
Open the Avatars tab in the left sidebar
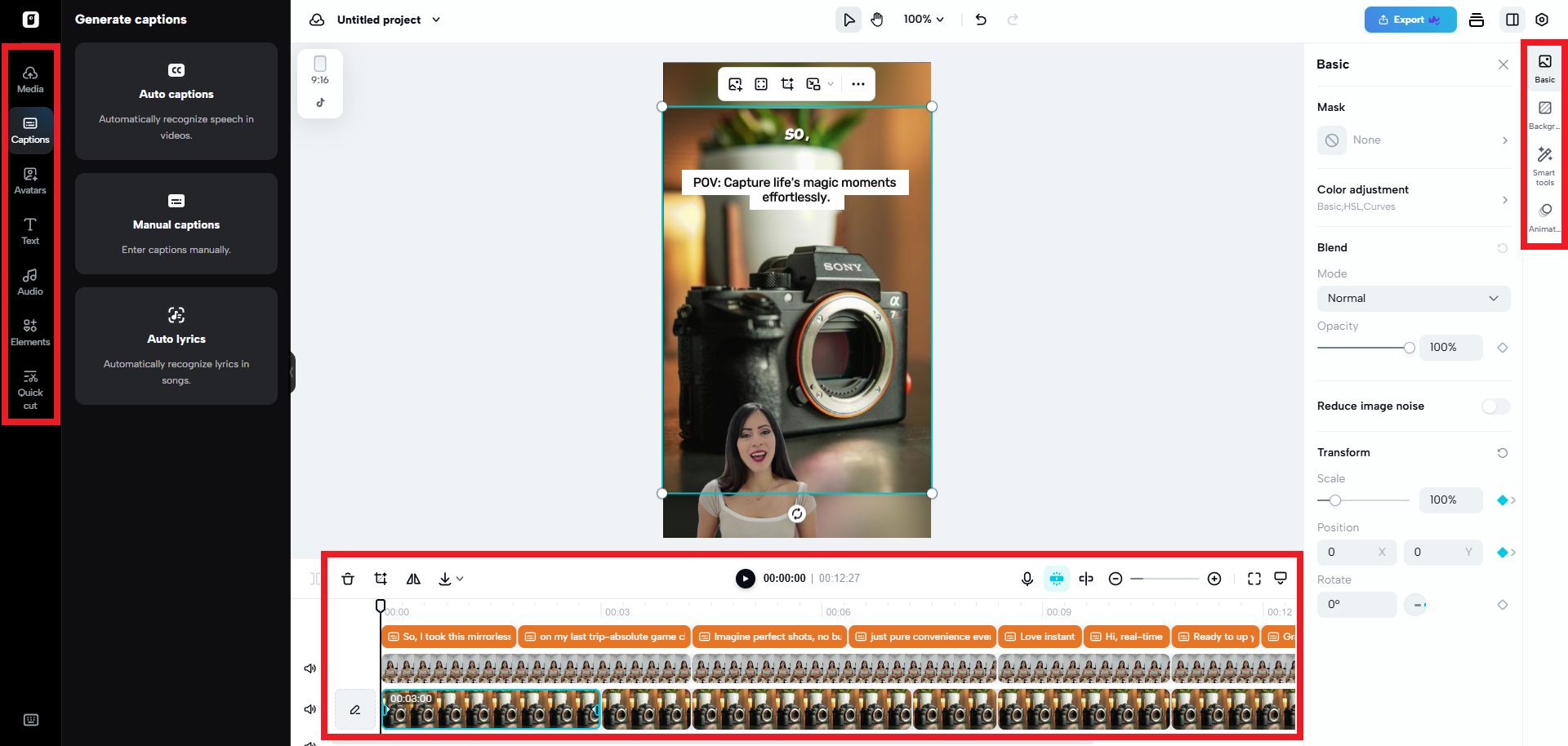point(30,180)
